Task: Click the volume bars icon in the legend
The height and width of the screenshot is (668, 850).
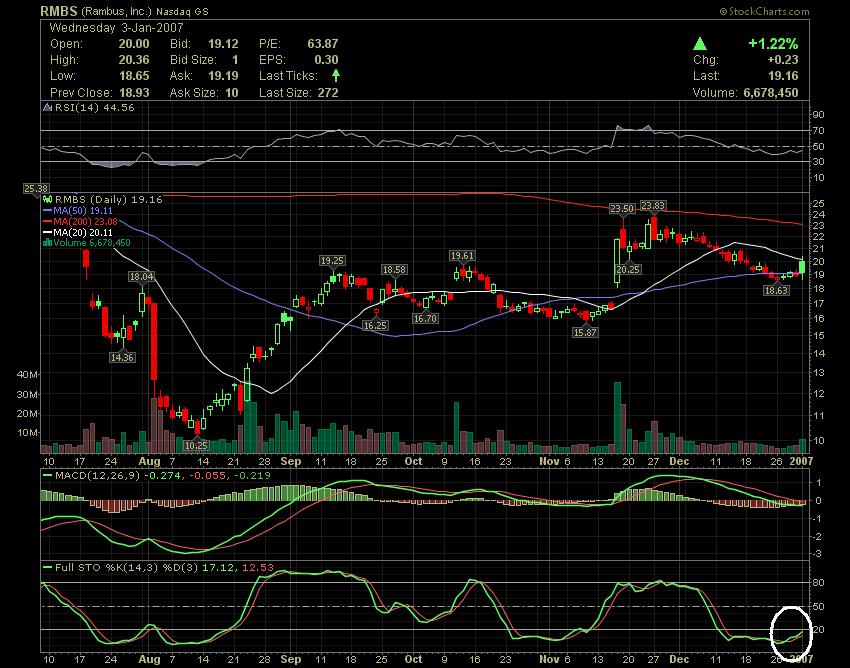Action: 47,243
